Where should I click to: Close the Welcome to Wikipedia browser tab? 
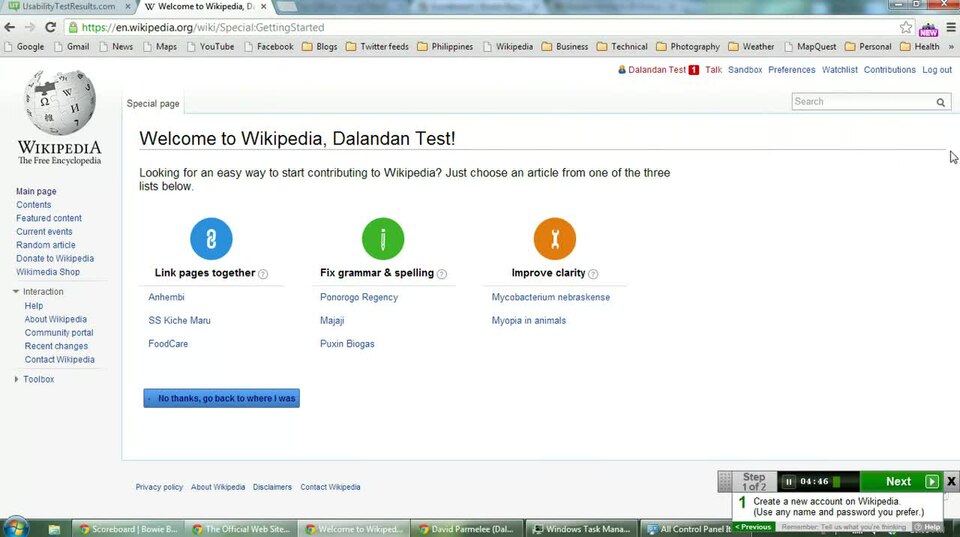pos(263,6)
